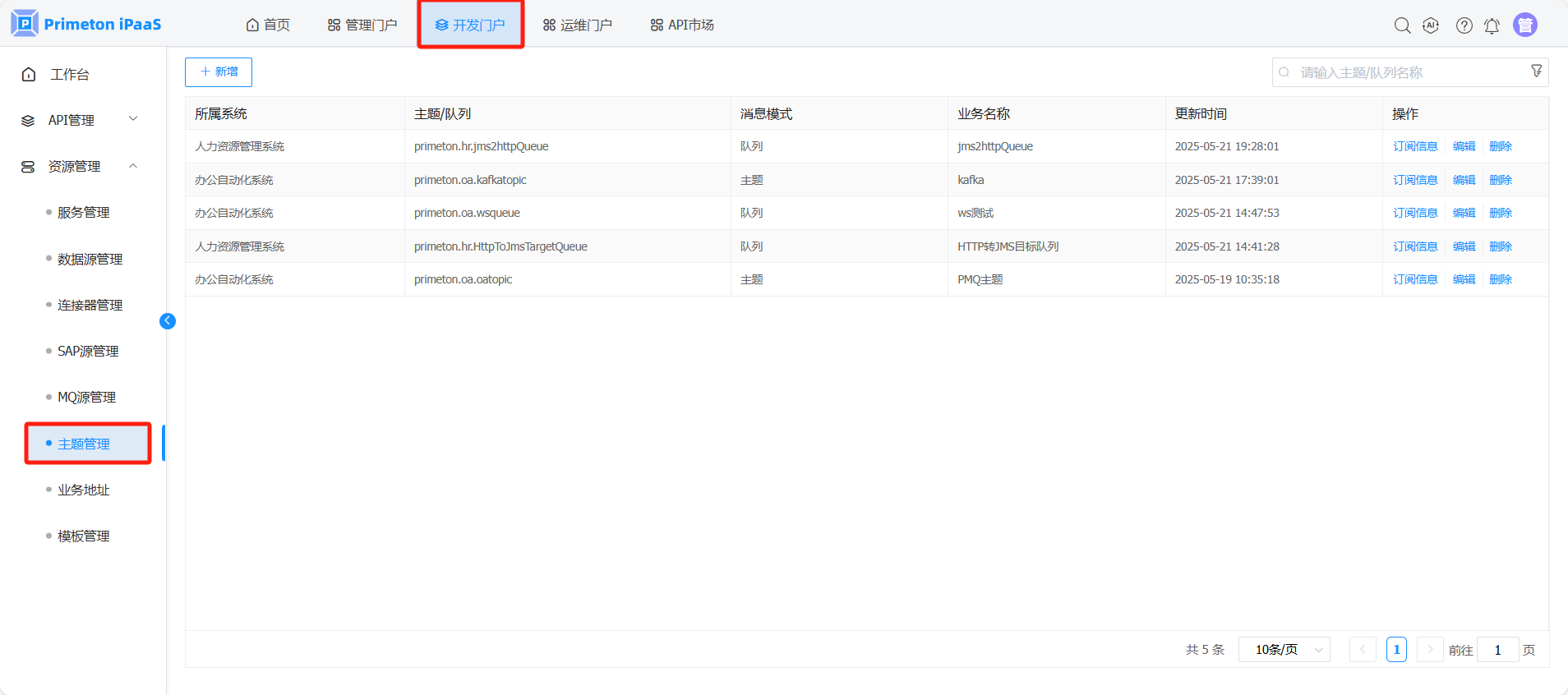Click the user avatar icon
This screenshot has height=695, width=1568.
pos(1524,25)
